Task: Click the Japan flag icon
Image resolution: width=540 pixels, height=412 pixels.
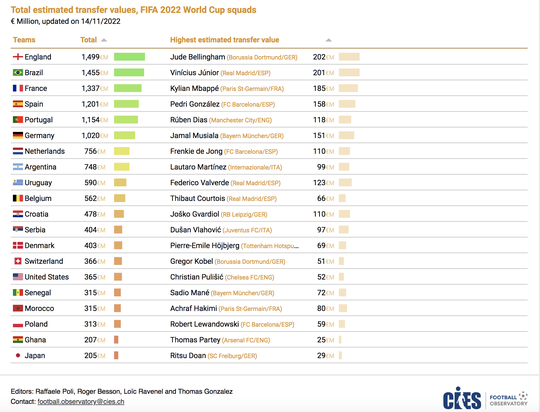Action: (x=18, y=355)
